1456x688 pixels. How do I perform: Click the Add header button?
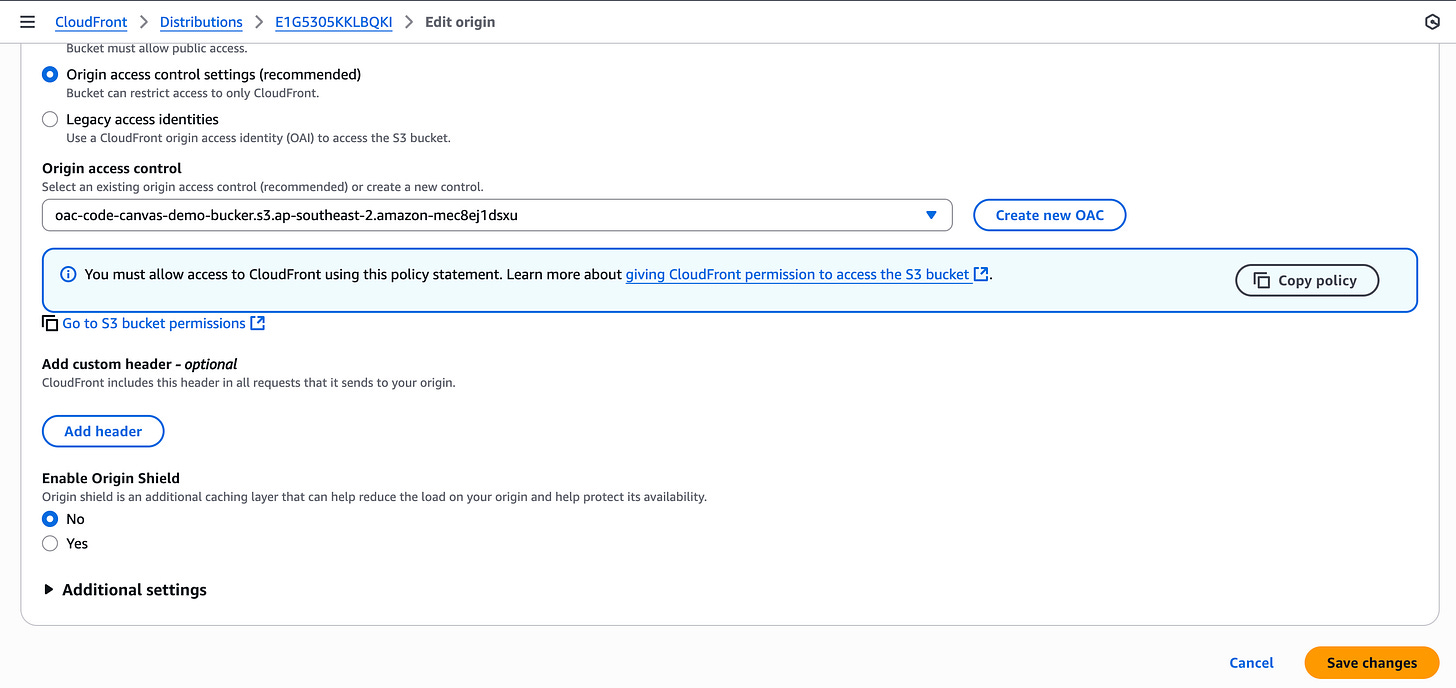click(x=103, y=431)
